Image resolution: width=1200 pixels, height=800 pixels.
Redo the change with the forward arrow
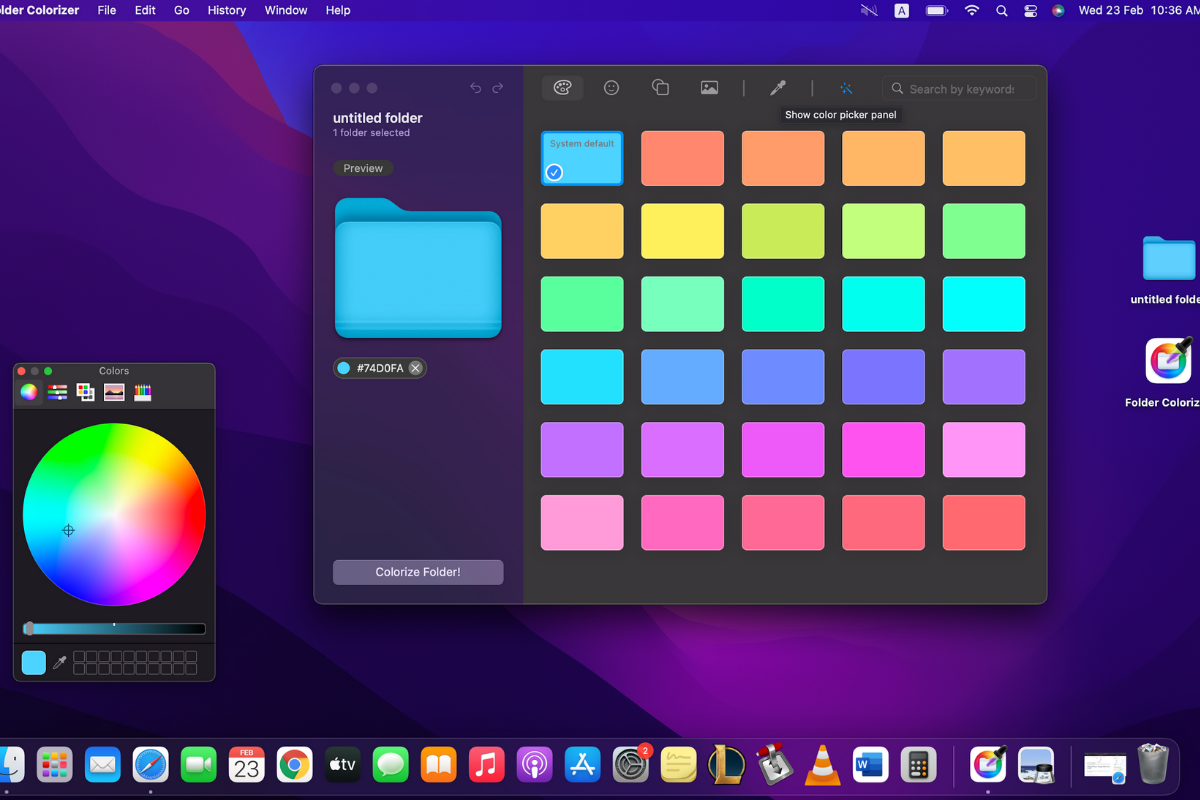pyautogui.click(x=498, y=88)
